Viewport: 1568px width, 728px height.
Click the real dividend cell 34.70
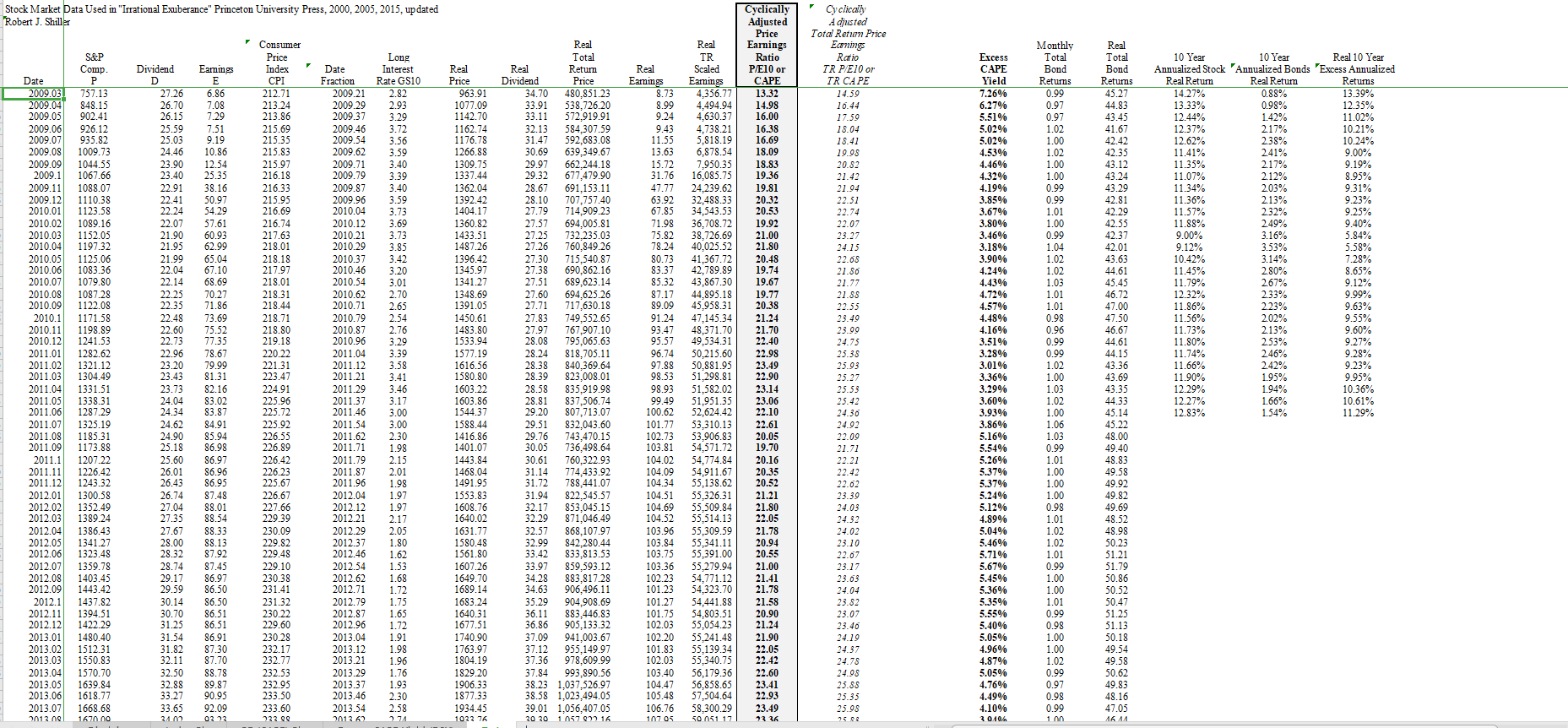tap(535, 94)
